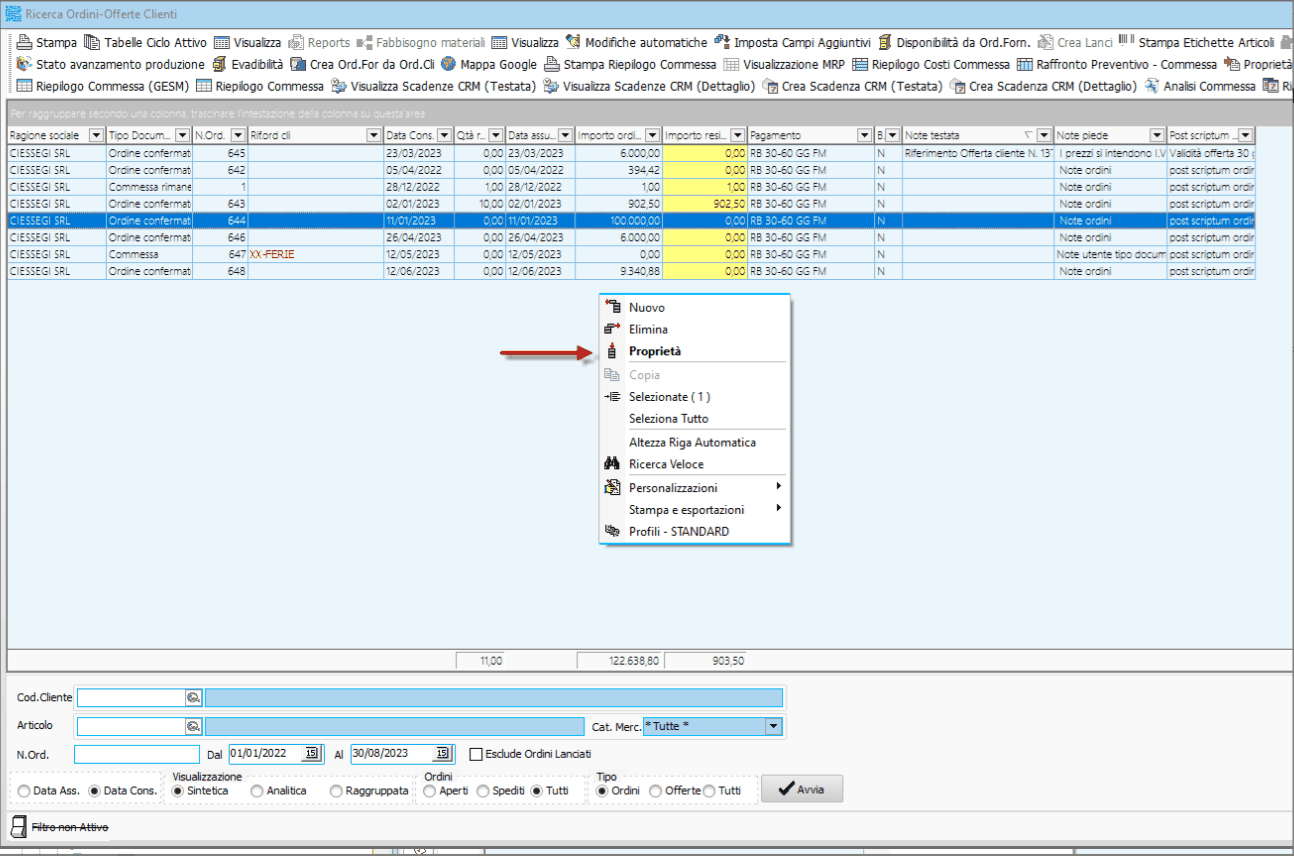Click Visualizza Scadenze CRM (Dettaglio)
Viewport: 1294px width, 856px height.
coord(649,86)
